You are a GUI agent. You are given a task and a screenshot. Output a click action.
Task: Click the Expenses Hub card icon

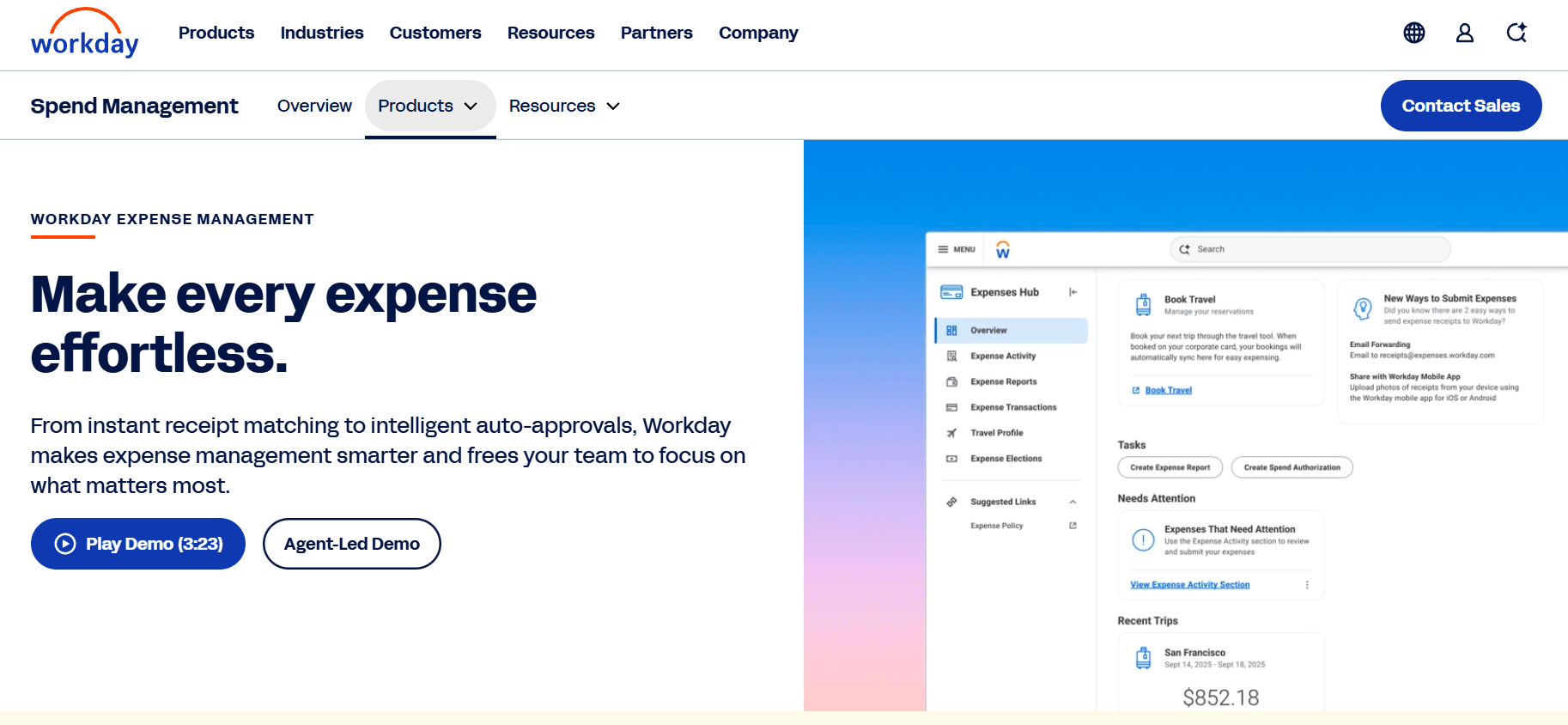[951, 292]
